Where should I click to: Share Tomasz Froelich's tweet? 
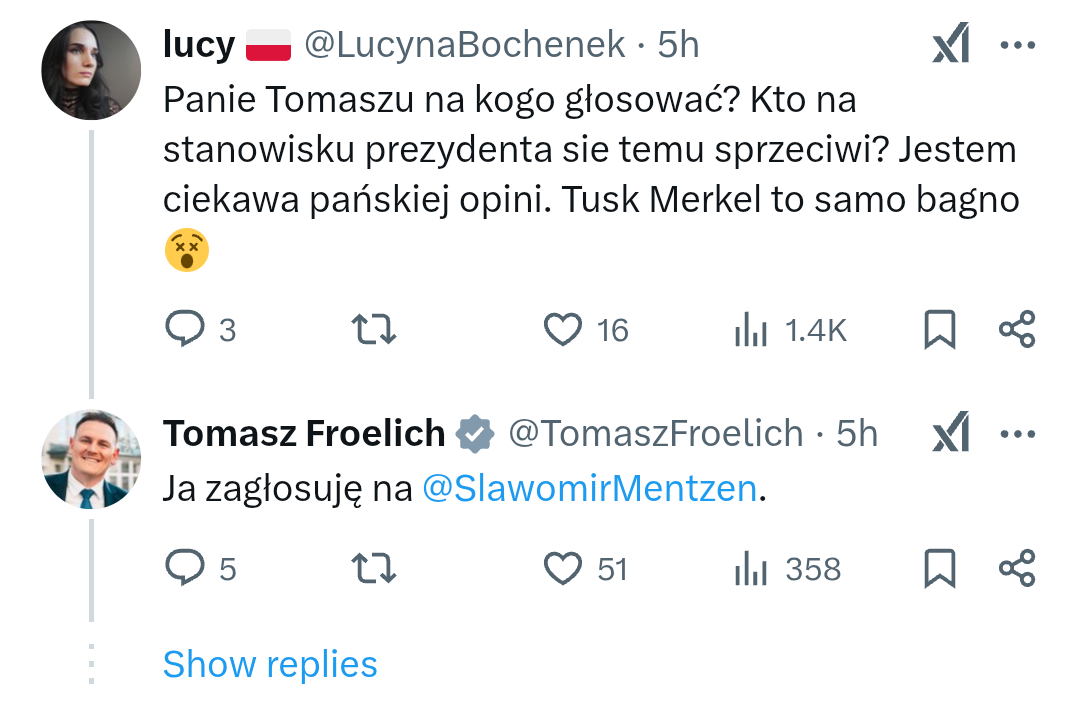pos(1017,569)
